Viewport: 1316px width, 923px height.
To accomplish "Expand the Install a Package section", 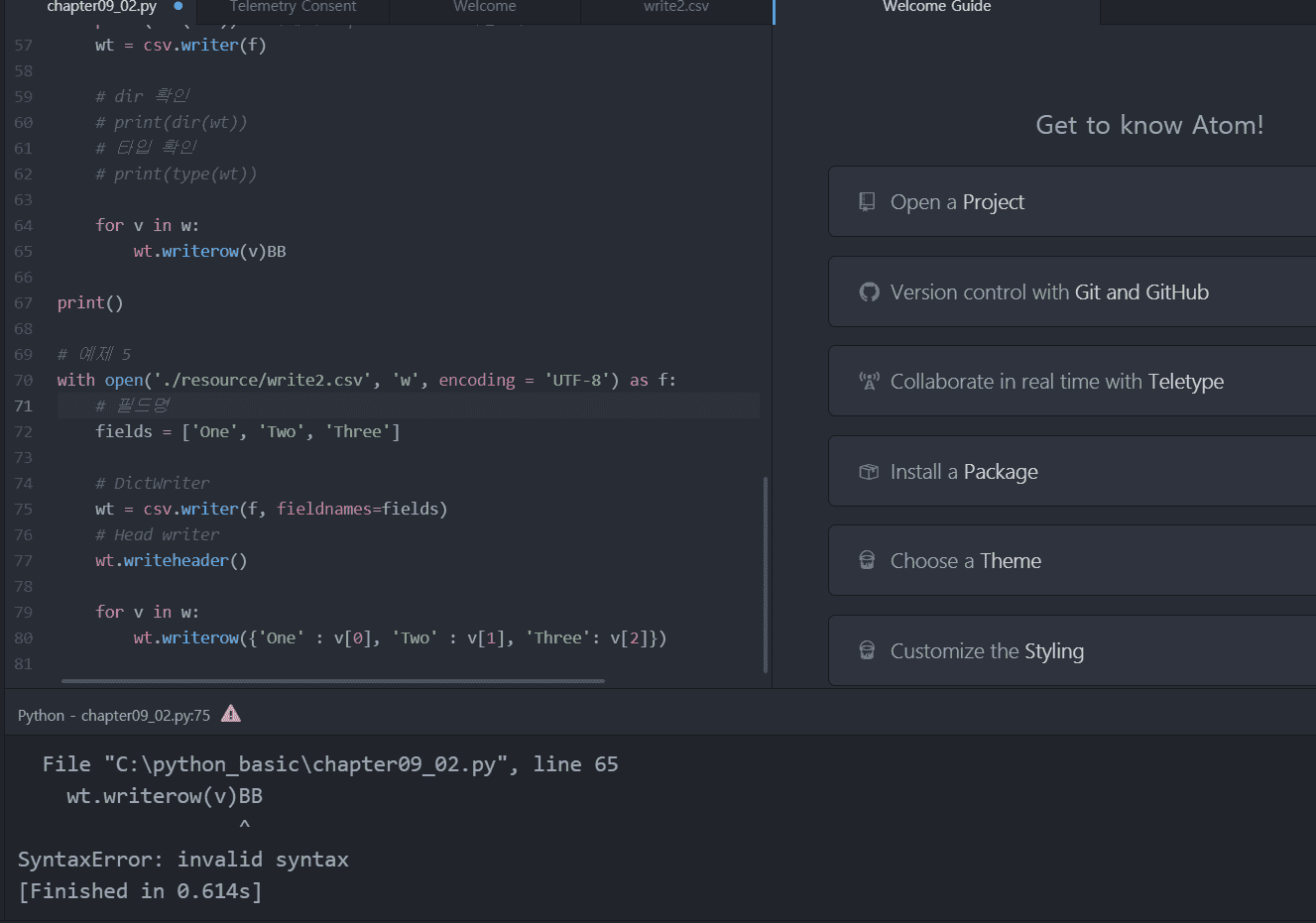I will pos(1071,472).
